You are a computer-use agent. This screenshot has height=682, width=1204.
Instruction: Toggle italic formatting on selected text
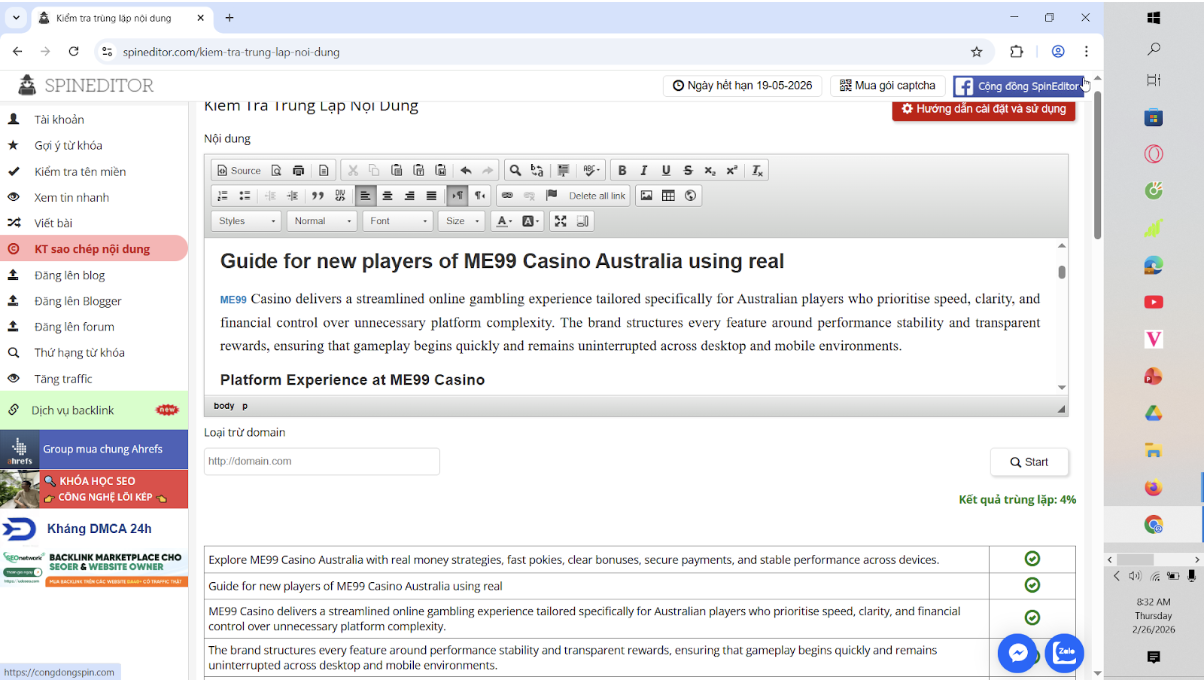(643, 170)
